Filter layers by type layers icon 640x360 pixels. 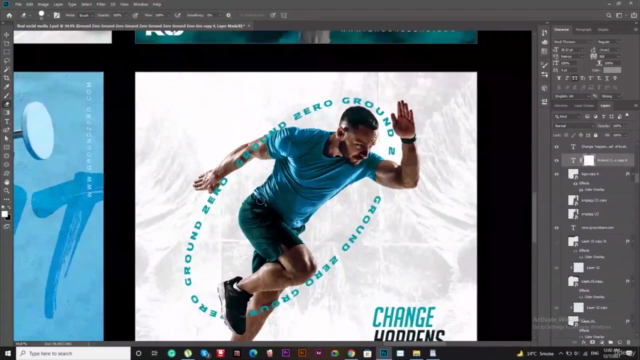click(603, 117)
